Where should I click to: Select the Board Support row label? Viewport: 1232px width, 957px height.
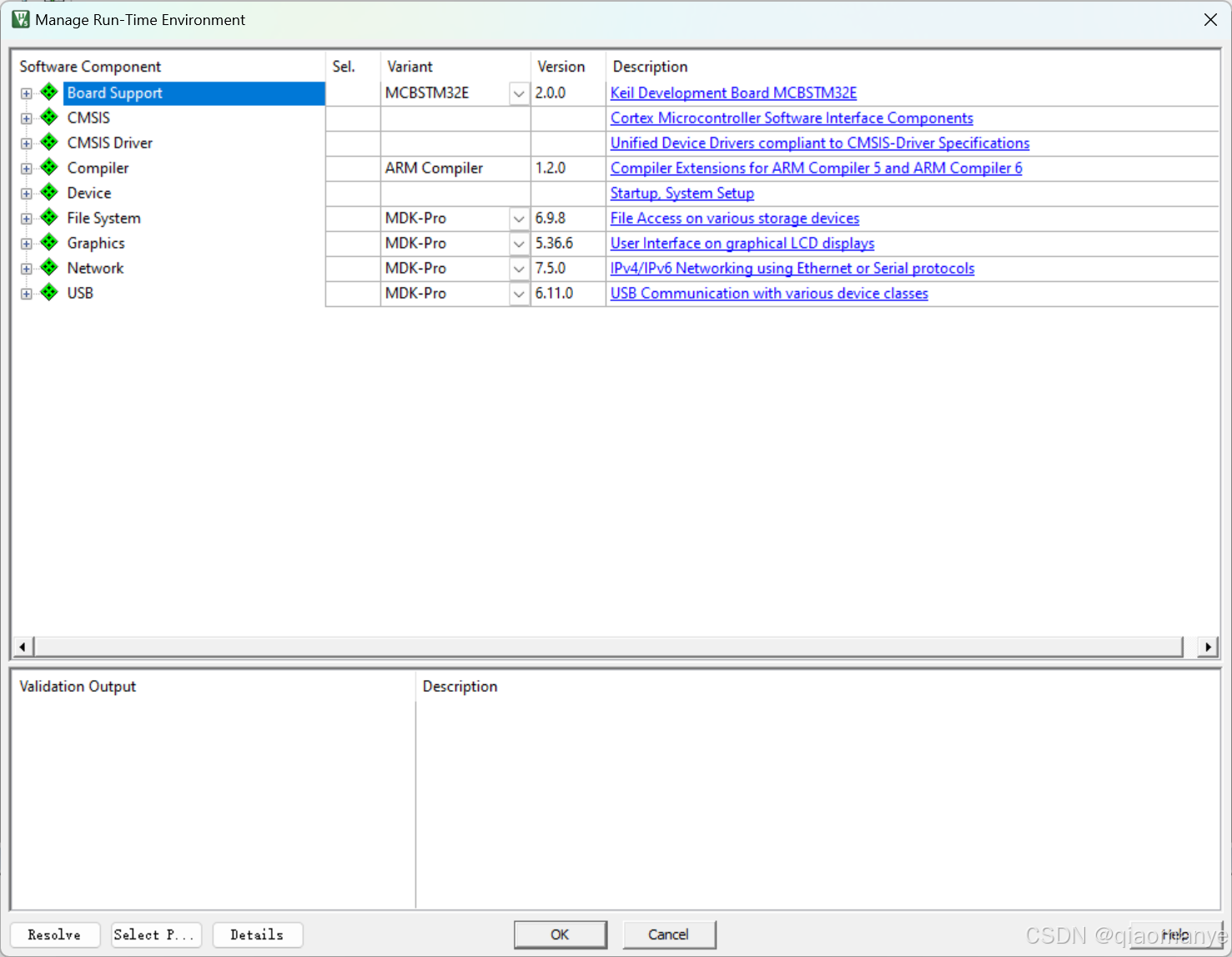[114, 93]
